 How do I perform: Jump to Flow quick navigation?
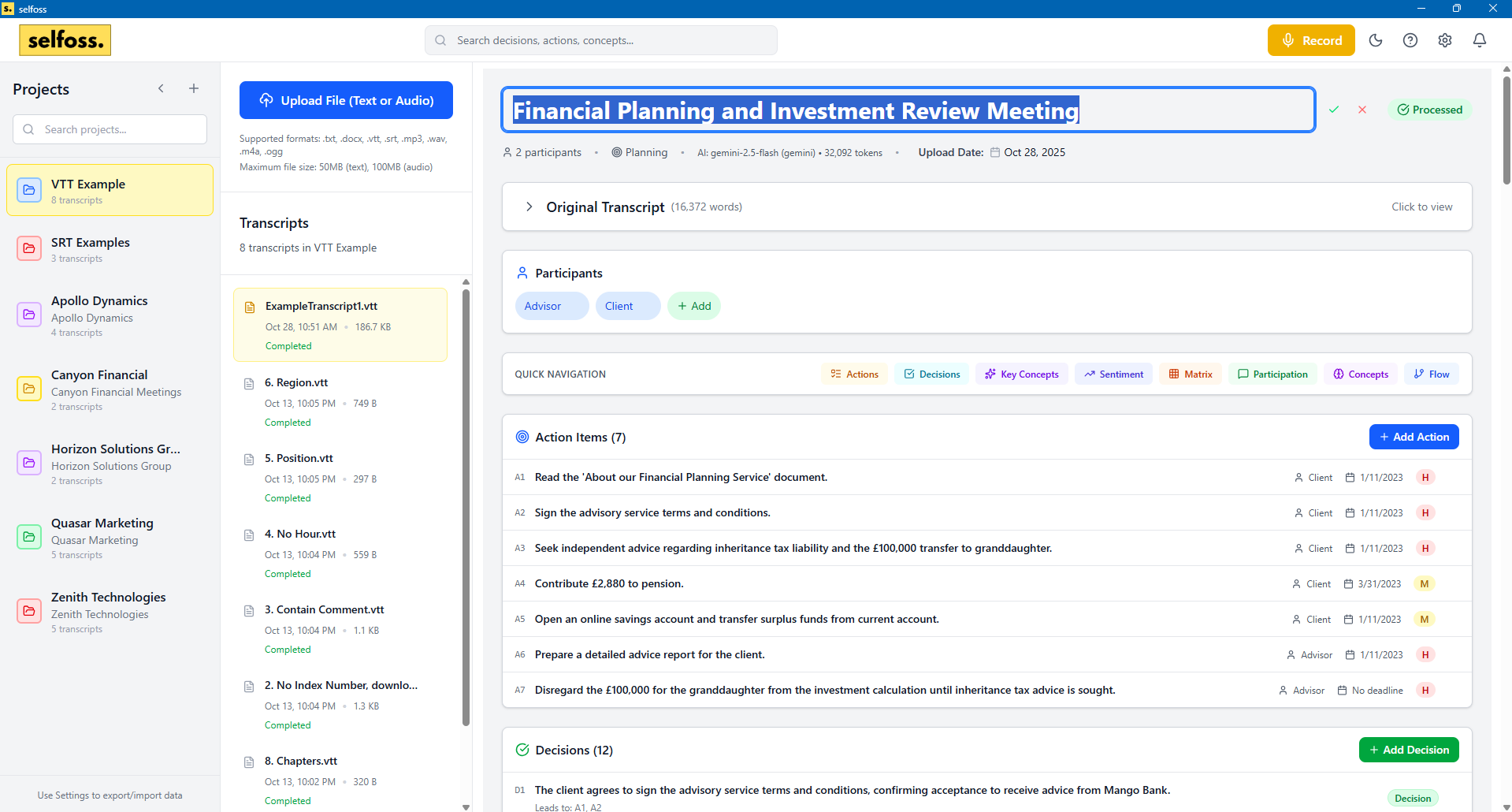click(1431, 374)
